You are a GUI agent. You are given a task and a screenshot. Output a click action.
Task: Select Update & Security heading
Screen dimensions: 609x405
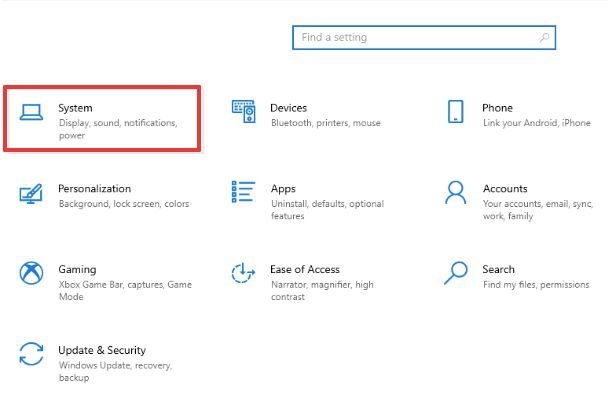[x=102, y=350]
